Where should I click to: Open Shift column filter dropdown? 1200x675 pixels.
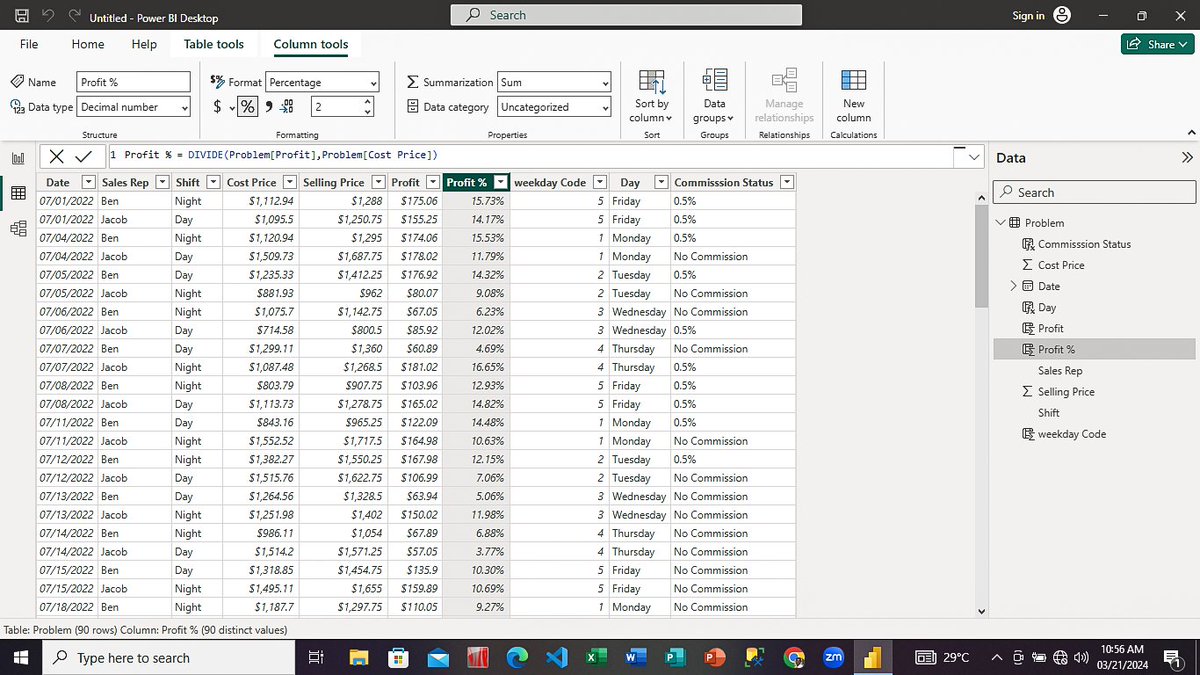[212, 182]
